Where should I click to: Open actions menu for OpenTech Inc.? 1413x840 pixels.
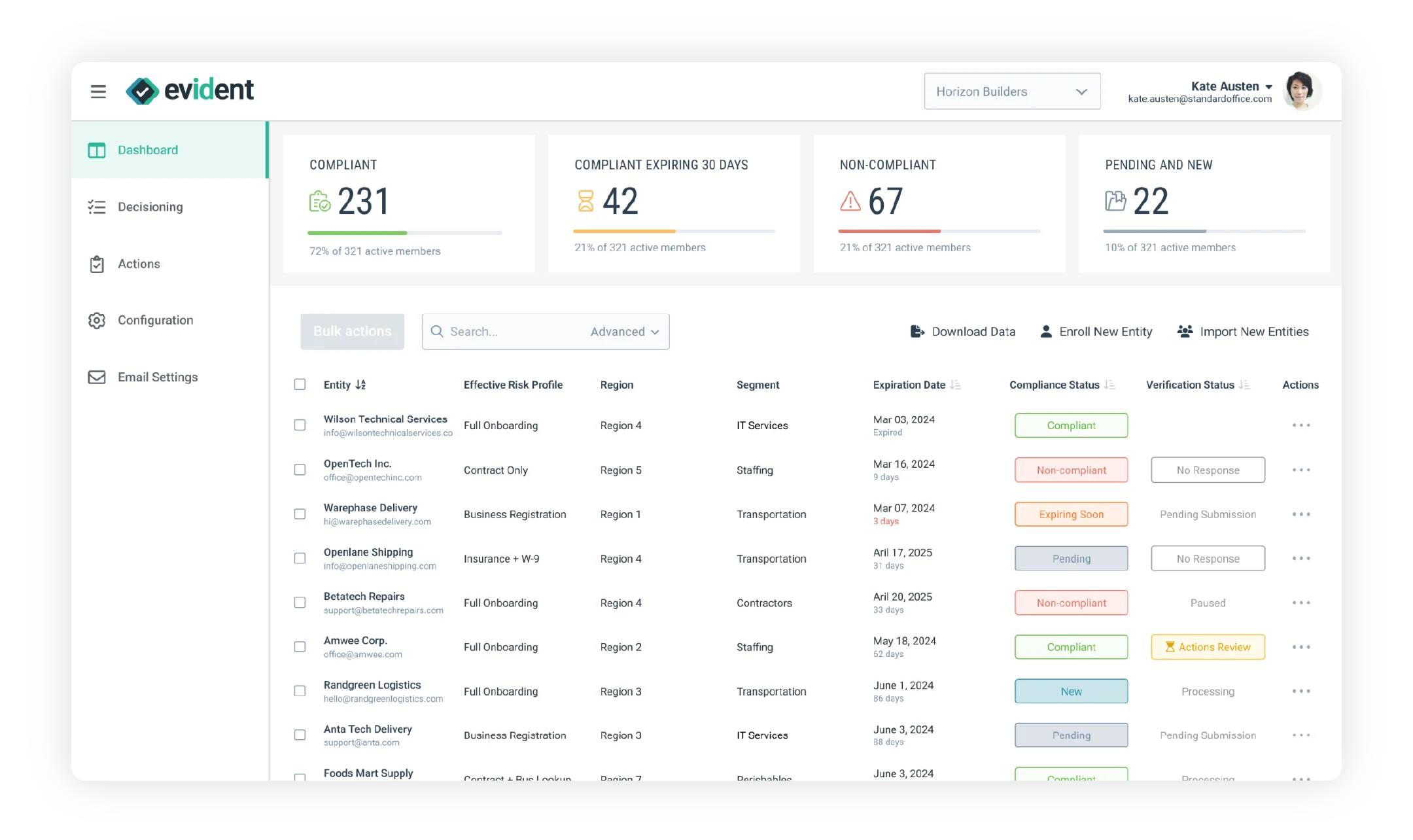(1301, 470)
